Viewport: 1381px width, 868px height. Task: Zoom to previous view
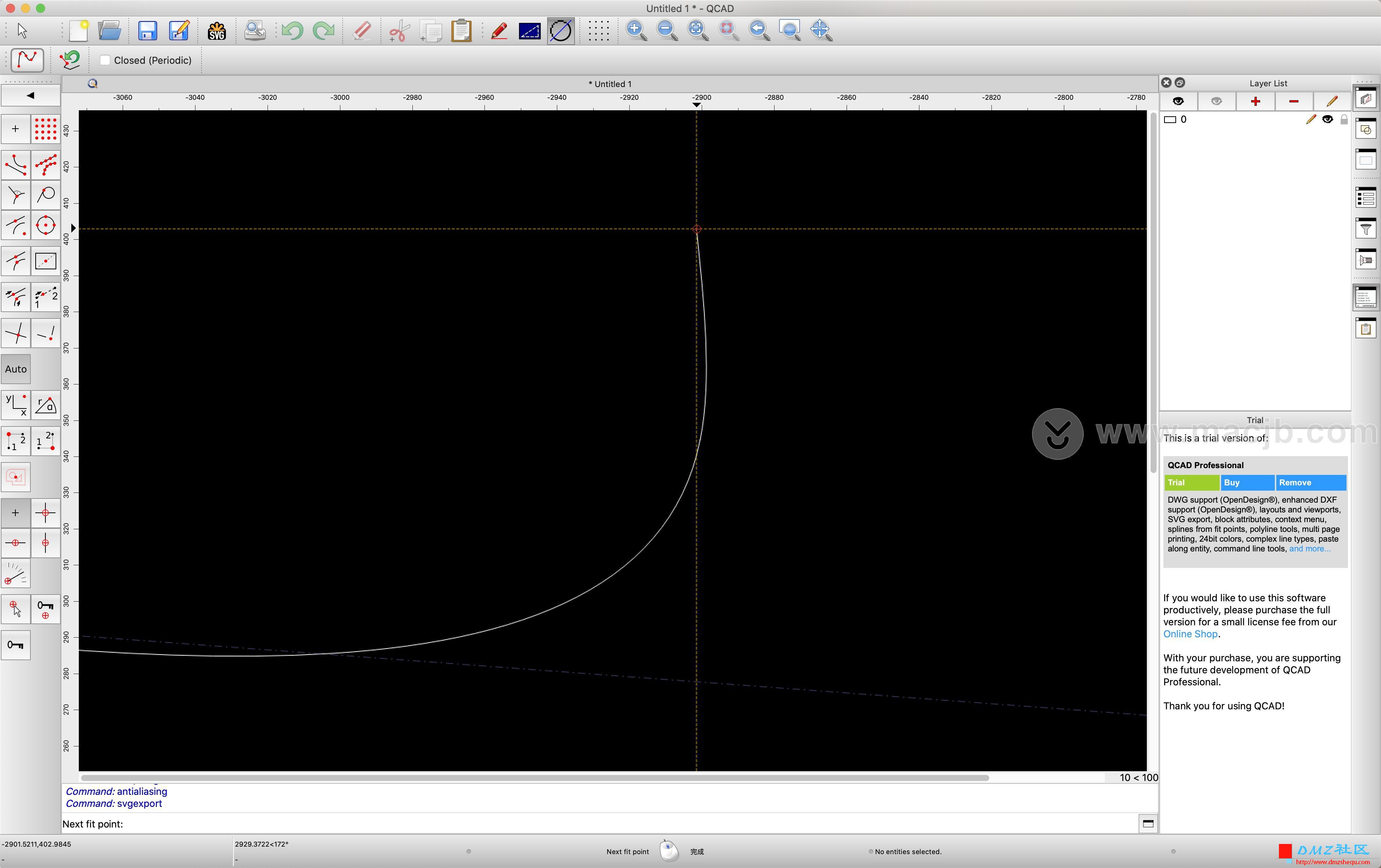[759, 30]
